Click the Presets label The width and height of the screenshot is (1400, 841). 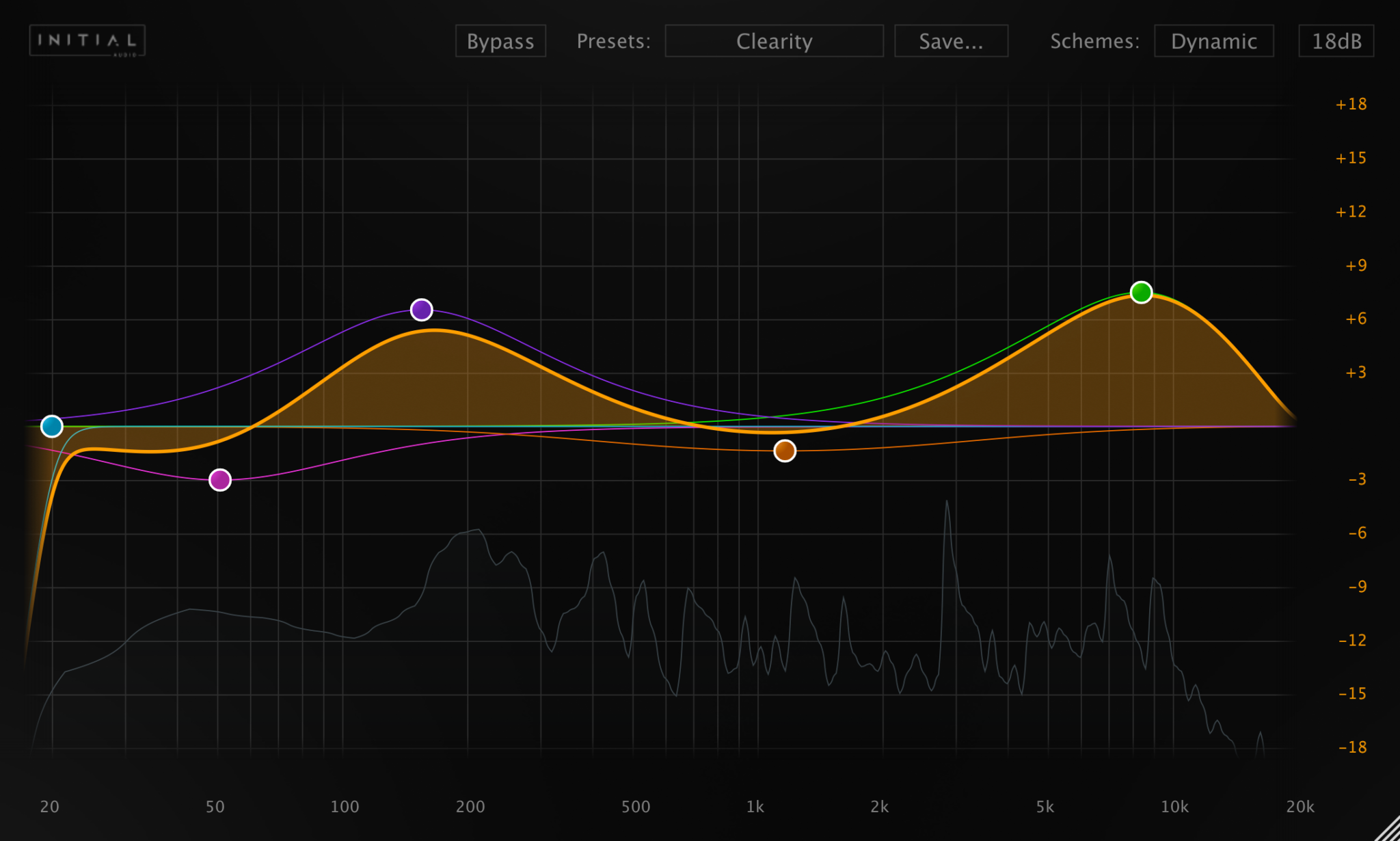613,41
